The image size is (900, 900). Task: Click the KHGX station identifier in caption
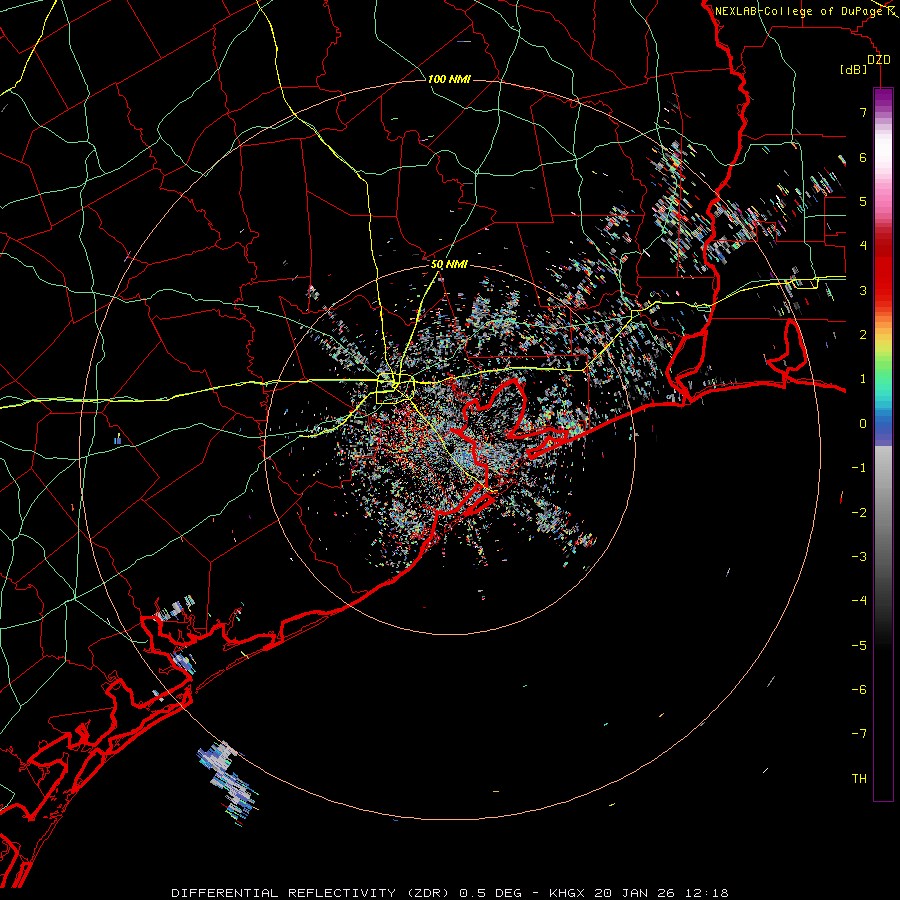pyautogui.click(x=567, y=893)
